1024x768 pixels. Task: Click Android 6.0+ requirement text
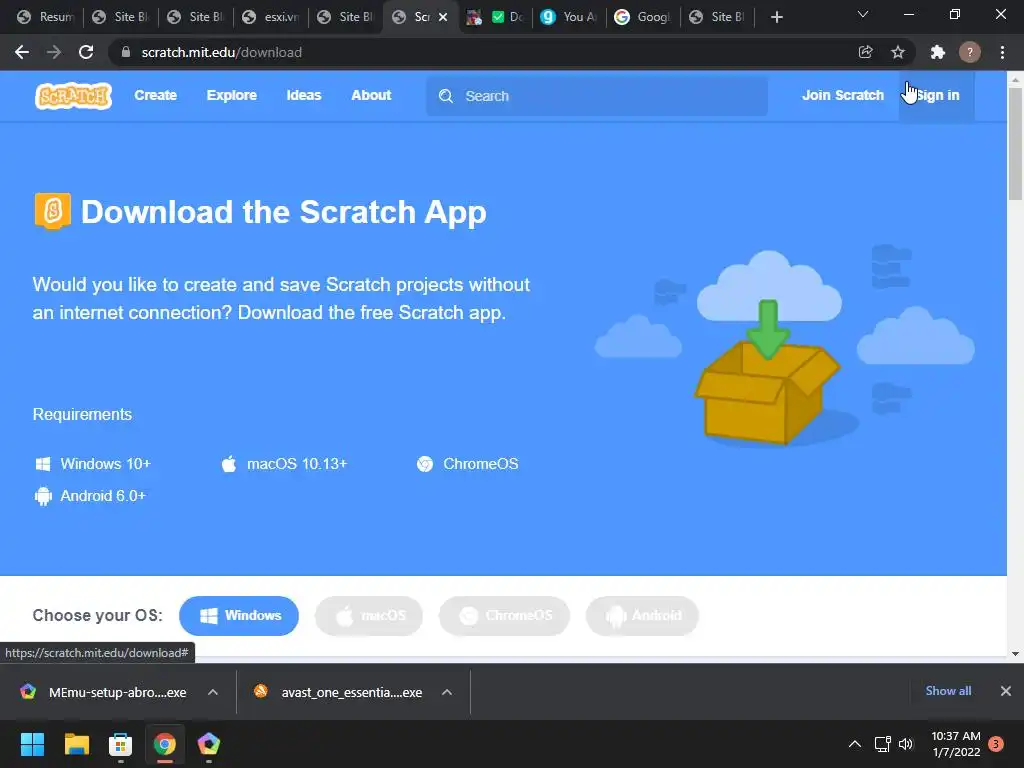(103, 496)
